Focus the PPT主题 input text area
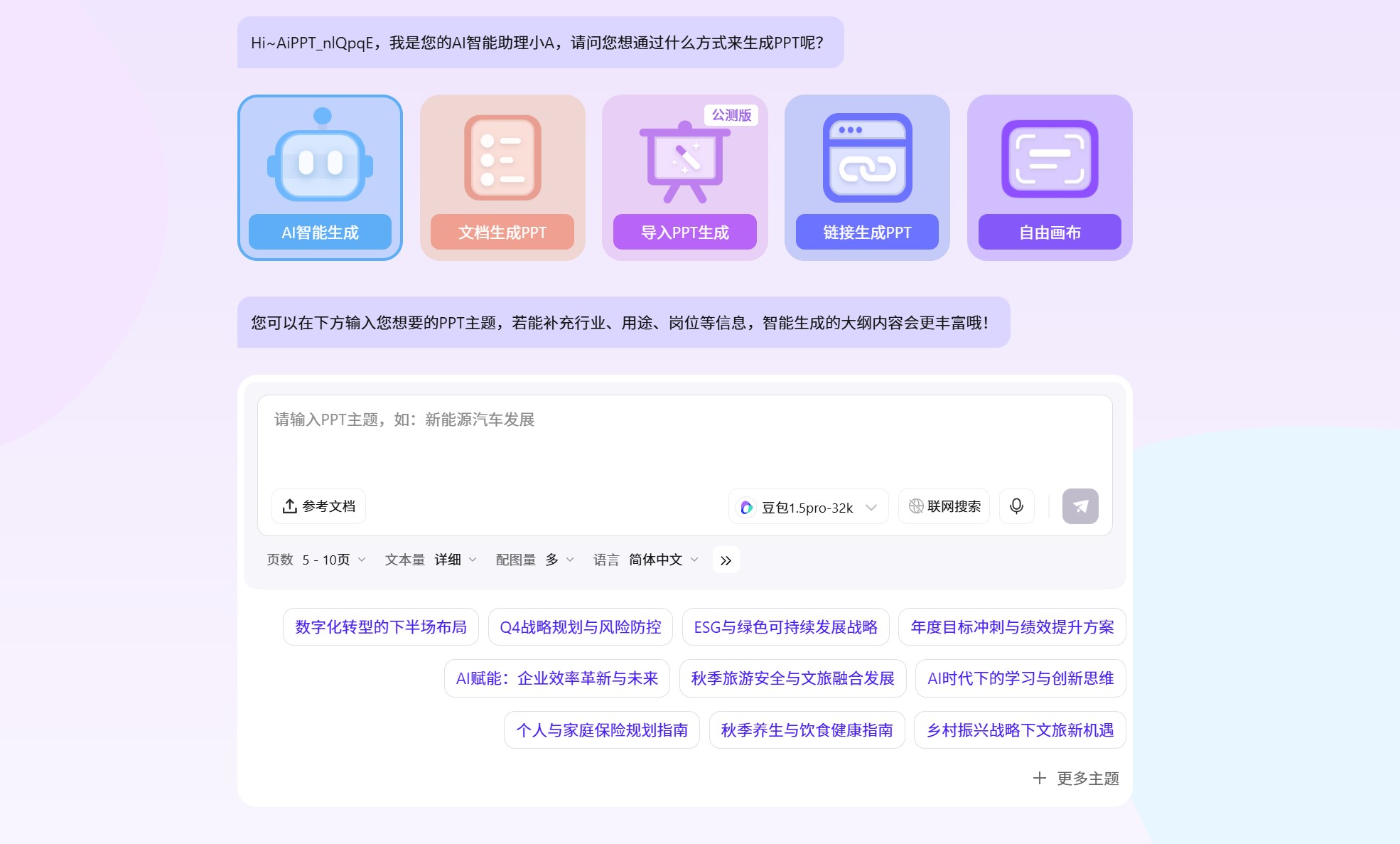 pyautogui.click(x=684, y=441)
